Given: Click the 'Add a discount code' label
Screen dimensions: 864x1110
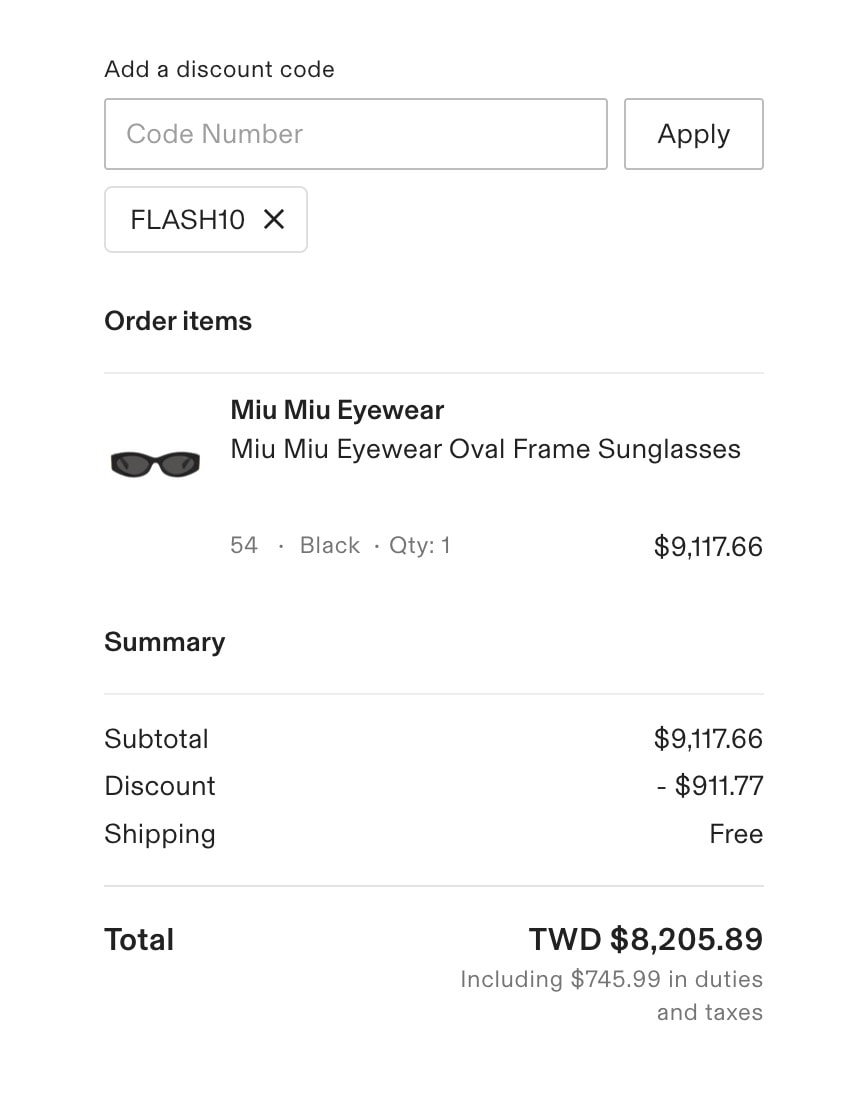Looking at the screenshot, I should coord(219,69).
